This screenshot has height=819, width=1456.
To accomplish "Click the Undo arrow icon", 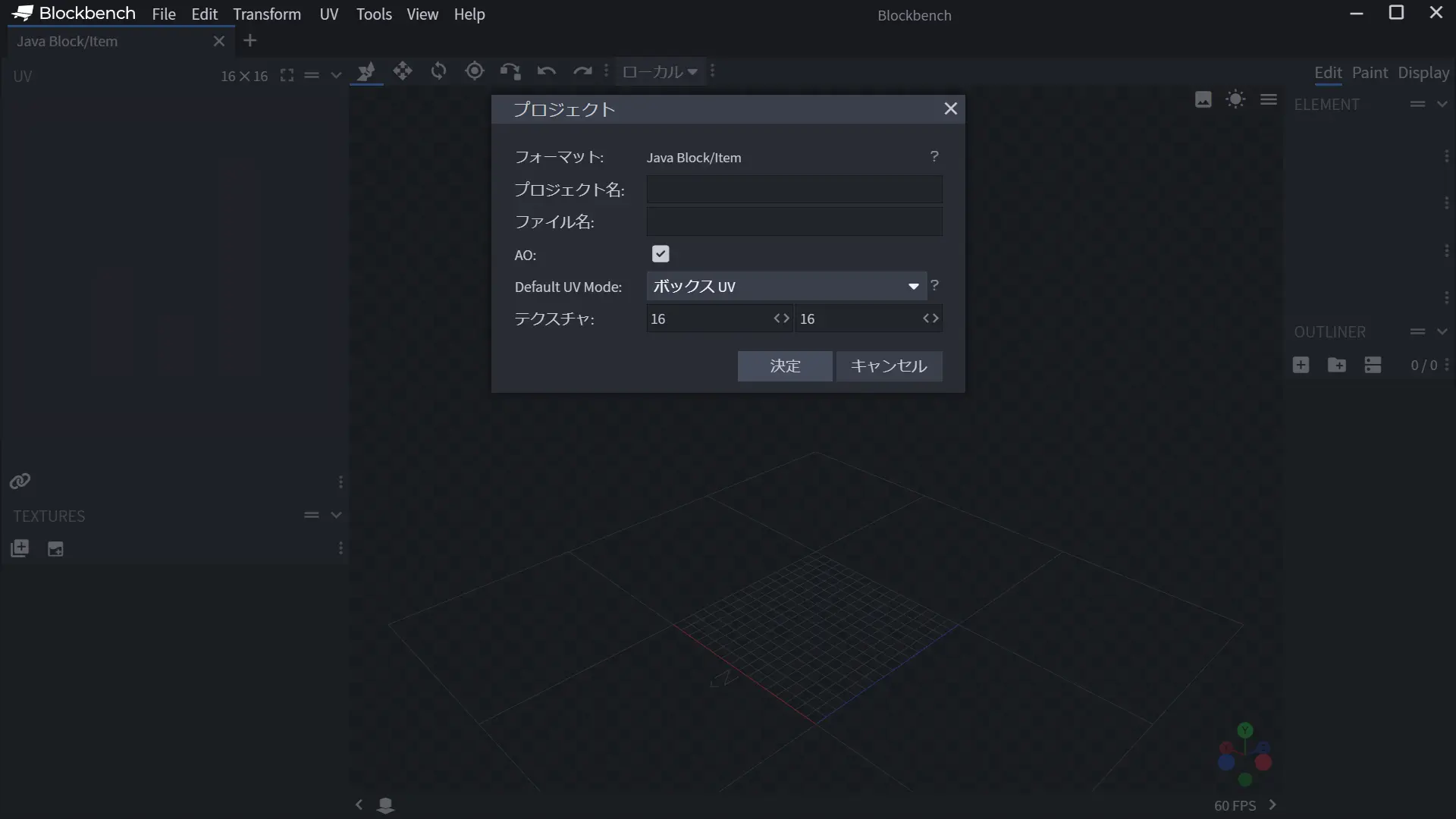I will 546,71.
